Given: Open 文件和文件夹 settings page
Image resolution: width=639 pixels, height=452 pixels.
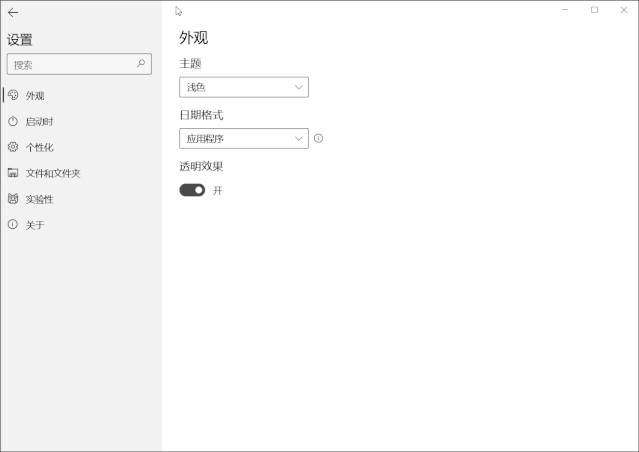Looking at the screenshot, I should click(x=81, y=173).
